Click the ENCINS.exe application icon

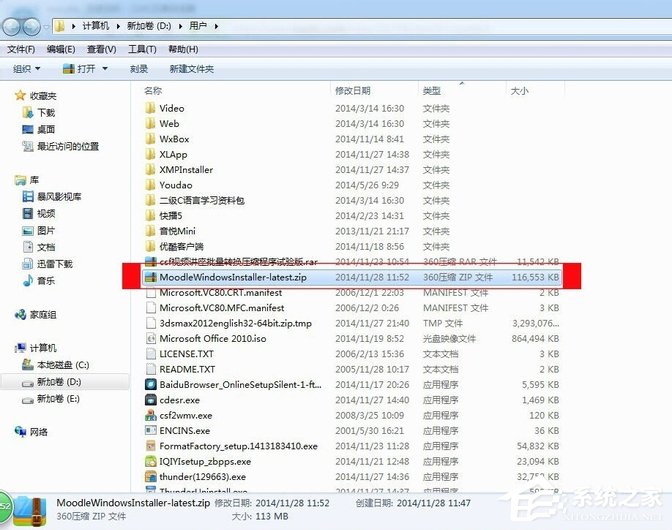point(150,430)
